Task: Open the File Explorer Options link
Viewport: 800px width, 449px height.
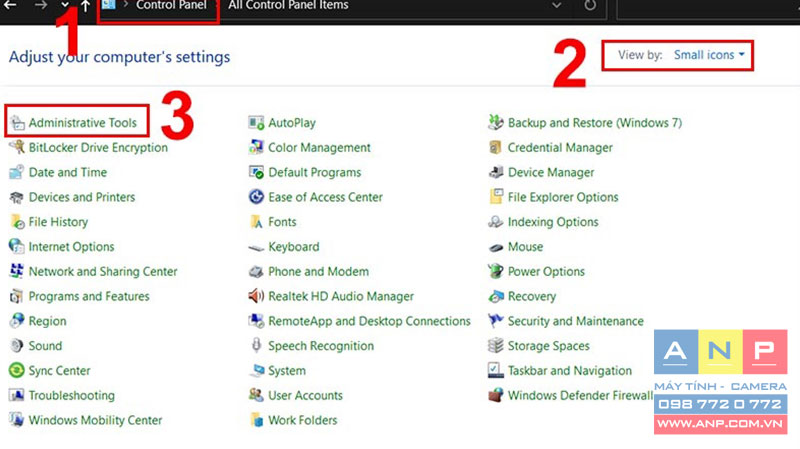Action: tap(563, 197)
